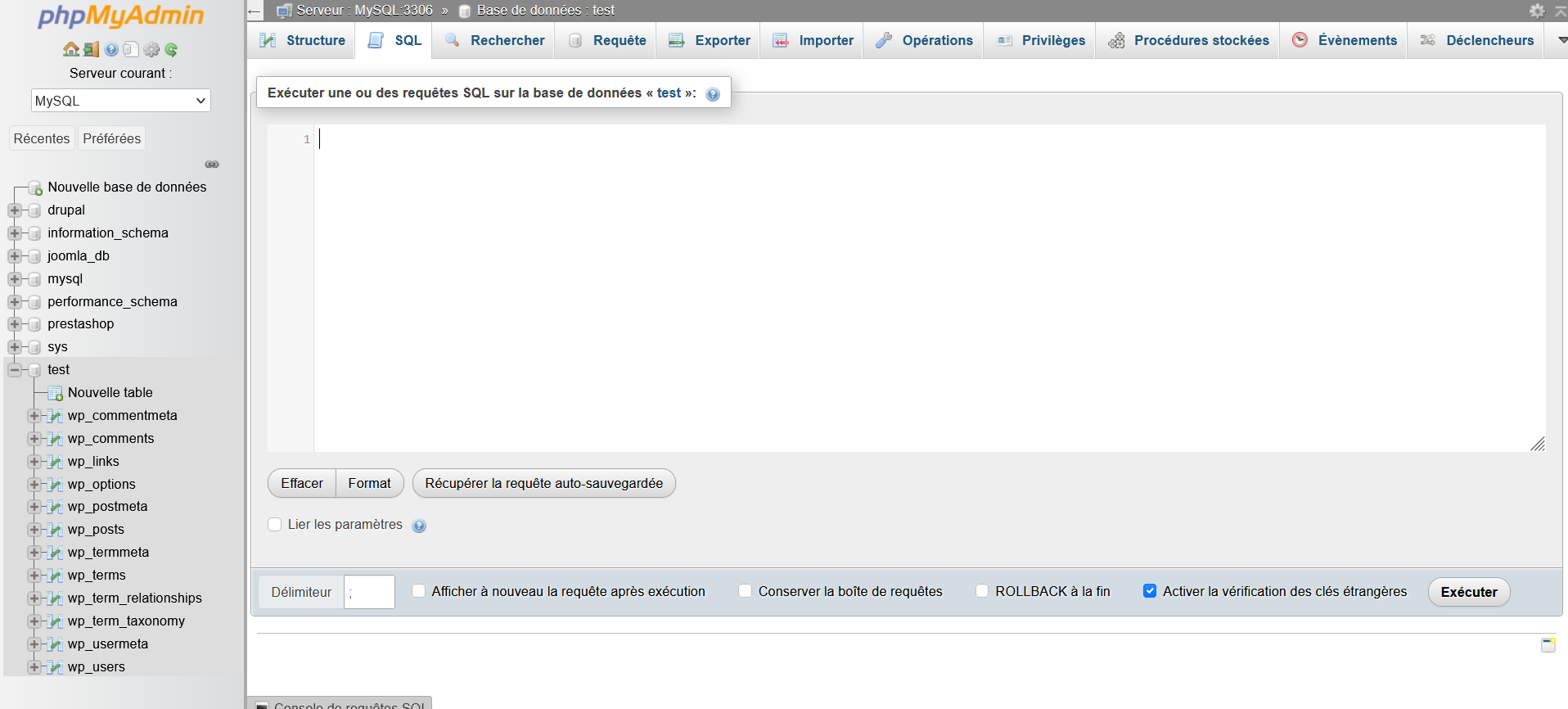Expand the wp_comments table node
Image resolution: width=1568 pixels, height=709 pixels.
pyautogui.click(x=34, y=439)
